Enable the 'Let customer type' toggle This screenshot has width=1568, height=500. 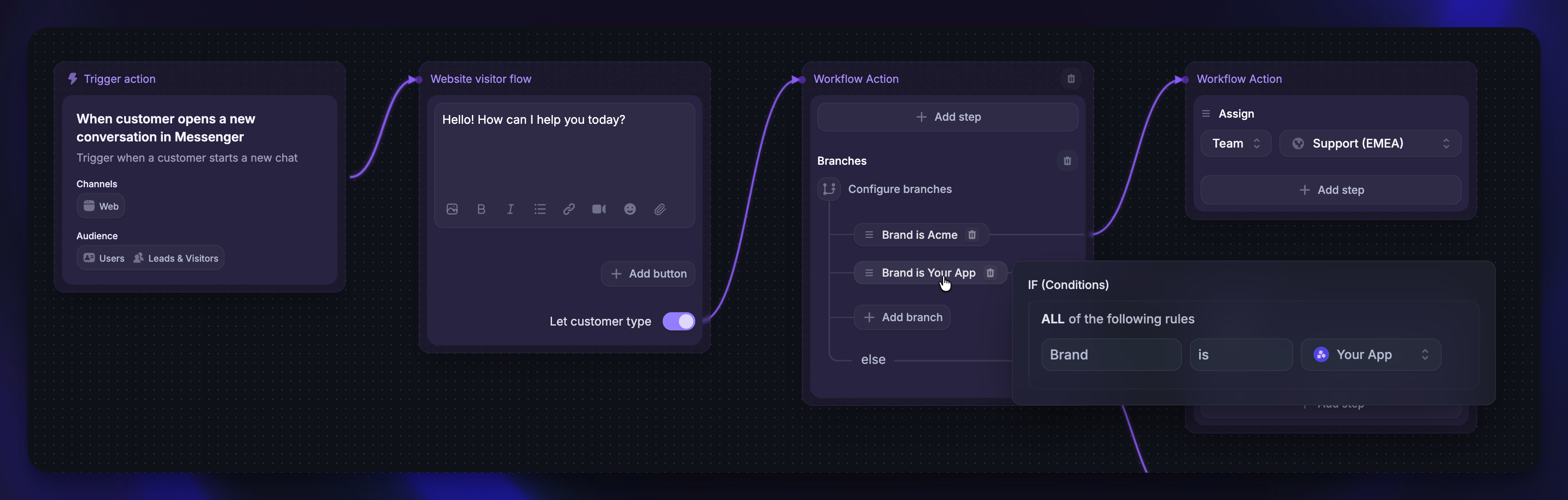[679, 321]
